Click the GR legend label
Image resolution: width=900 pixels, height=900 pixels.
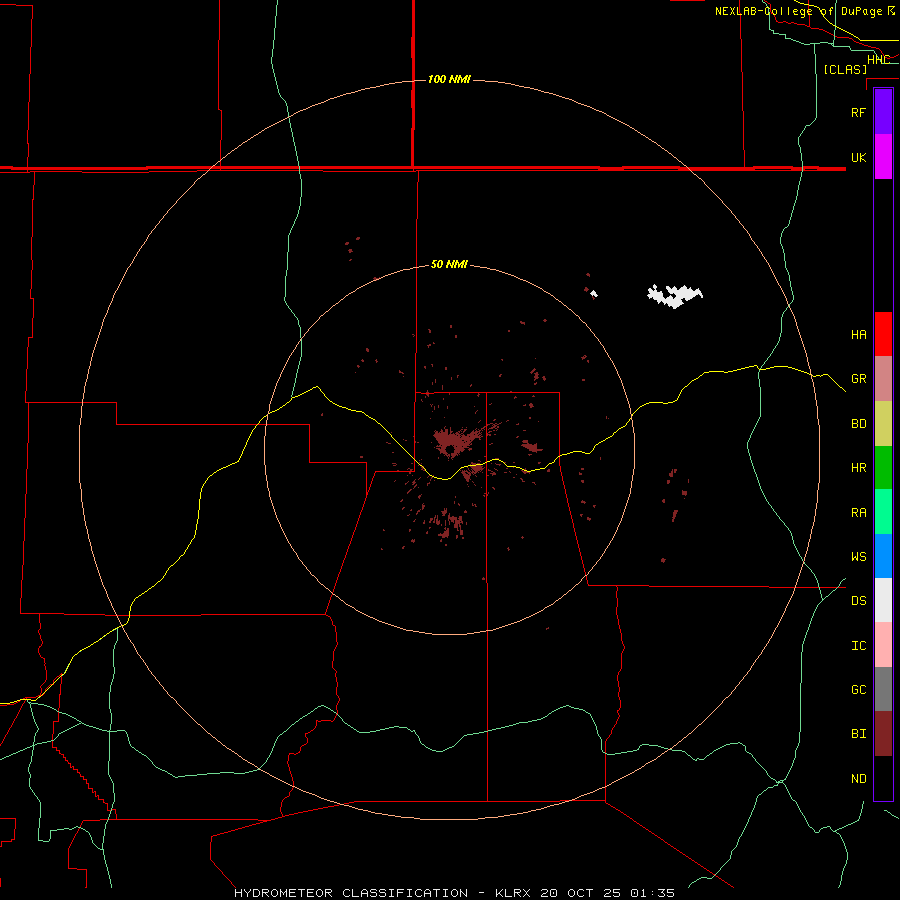[858, 379]
